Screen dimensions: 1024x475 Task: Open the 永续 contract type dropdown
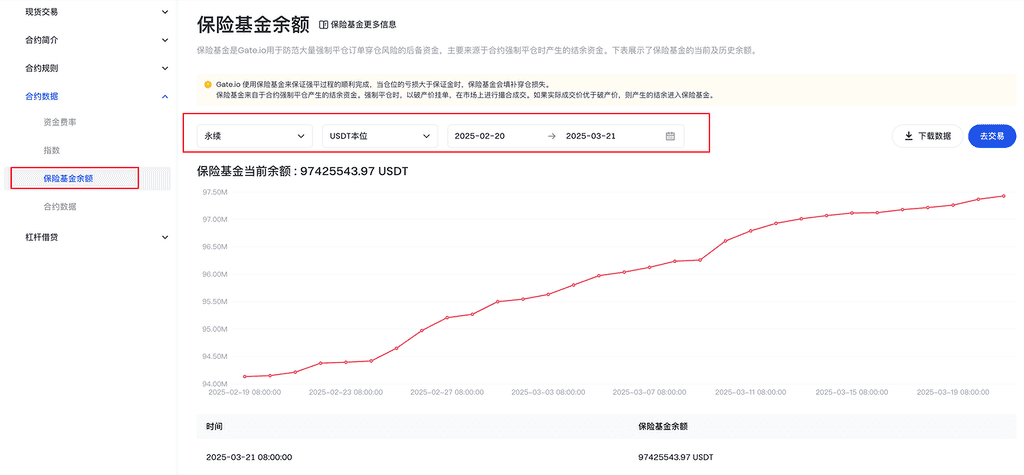coord(254,136)
